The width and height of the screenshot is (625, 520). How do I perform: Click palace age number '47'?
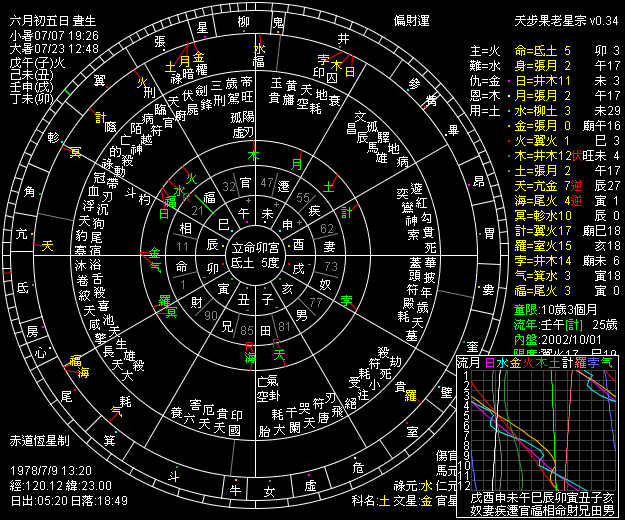click(267, 183)
